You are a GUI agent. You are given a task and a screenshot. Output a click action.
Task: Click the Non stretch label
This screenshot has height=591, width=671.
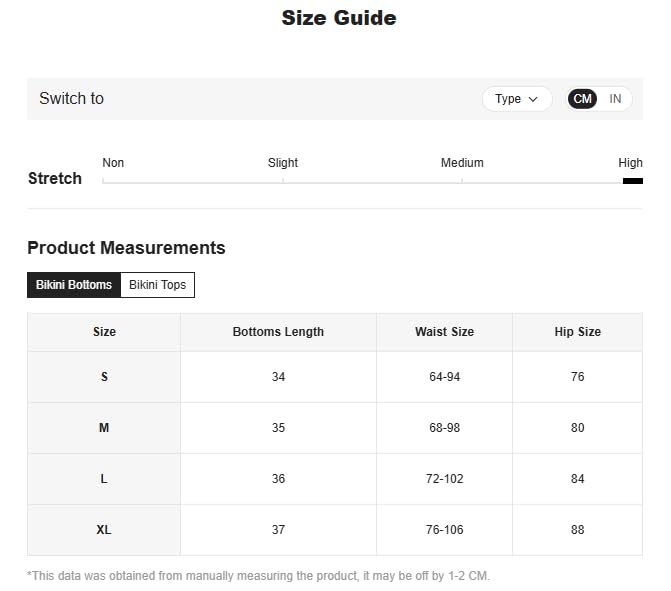click(113, 163)
